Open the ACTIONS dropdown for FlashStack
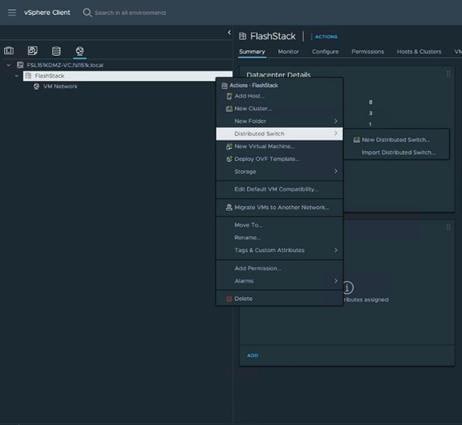The image size is (462, 425). (326, 37)
